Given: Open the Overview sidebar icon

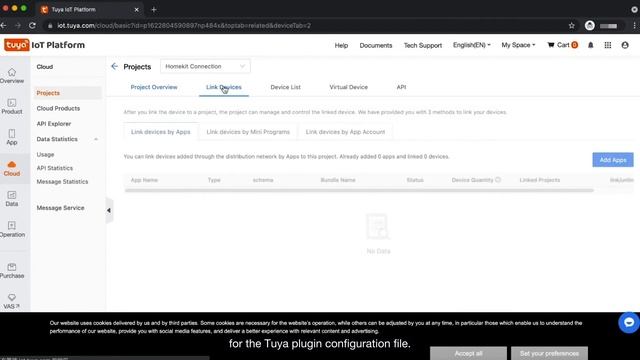Looking at the screenshot, I should [x=11, y=76].
